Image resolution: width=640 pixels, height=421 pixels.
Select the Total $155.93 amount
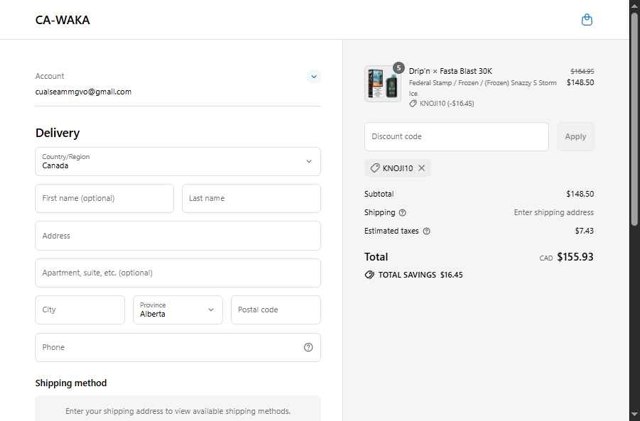(575, 257)
